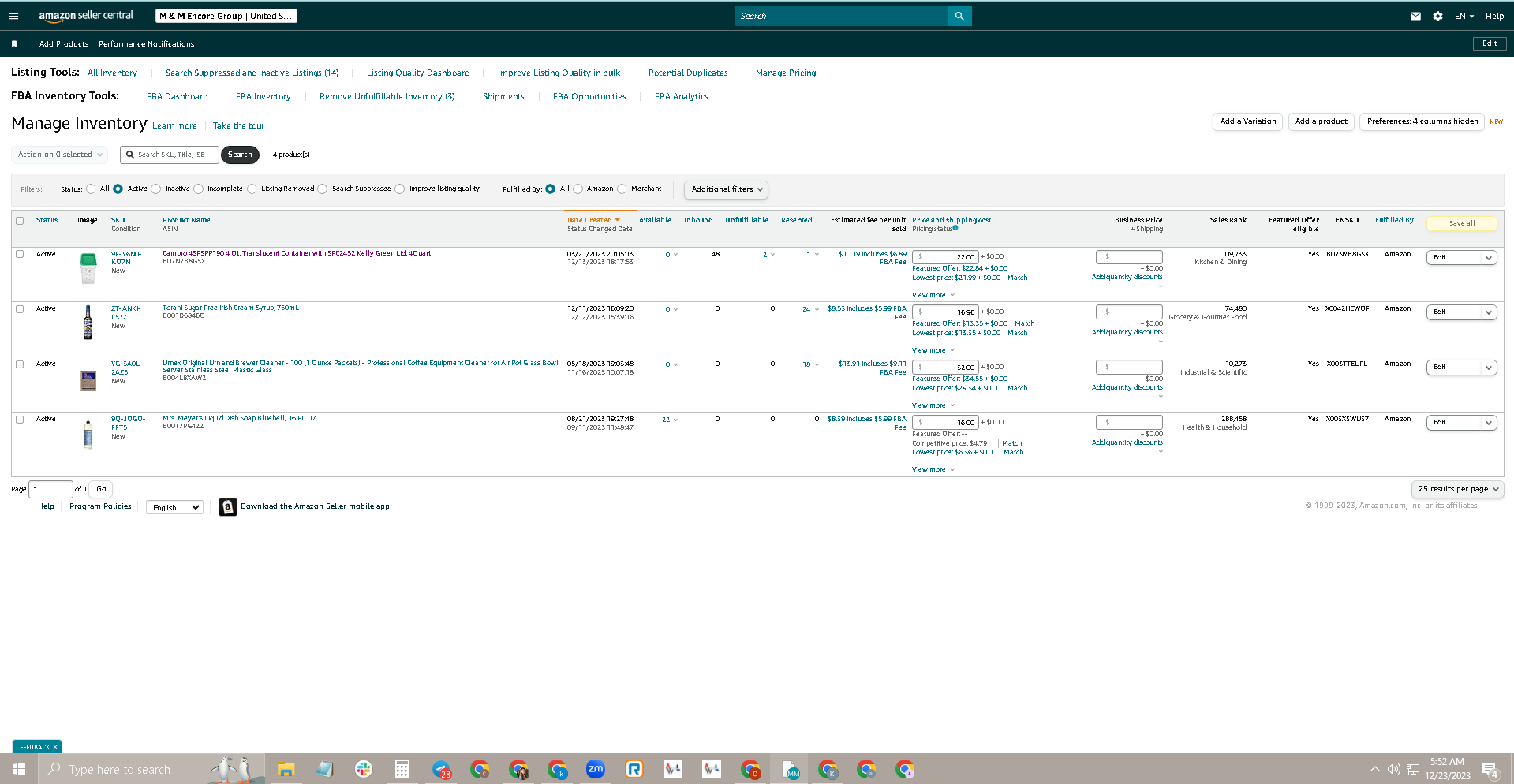Image resolution: width=1514 pixels, height=784 pixels.
Task: Open the Action on 0 selected dropdown
Action: 59,155
